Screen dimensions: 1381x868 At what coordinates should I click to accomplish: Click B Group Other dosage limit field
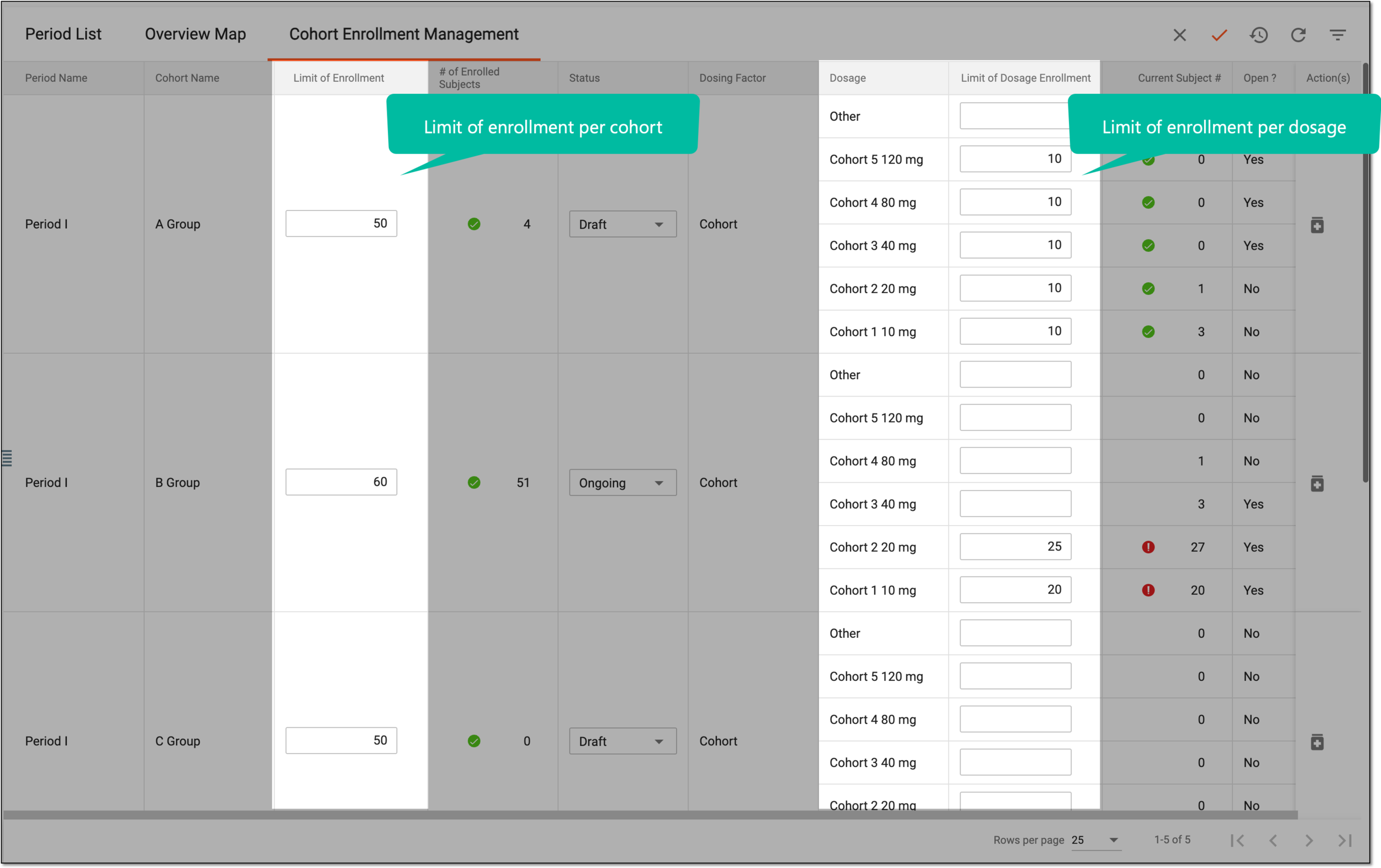point(1015,374)
